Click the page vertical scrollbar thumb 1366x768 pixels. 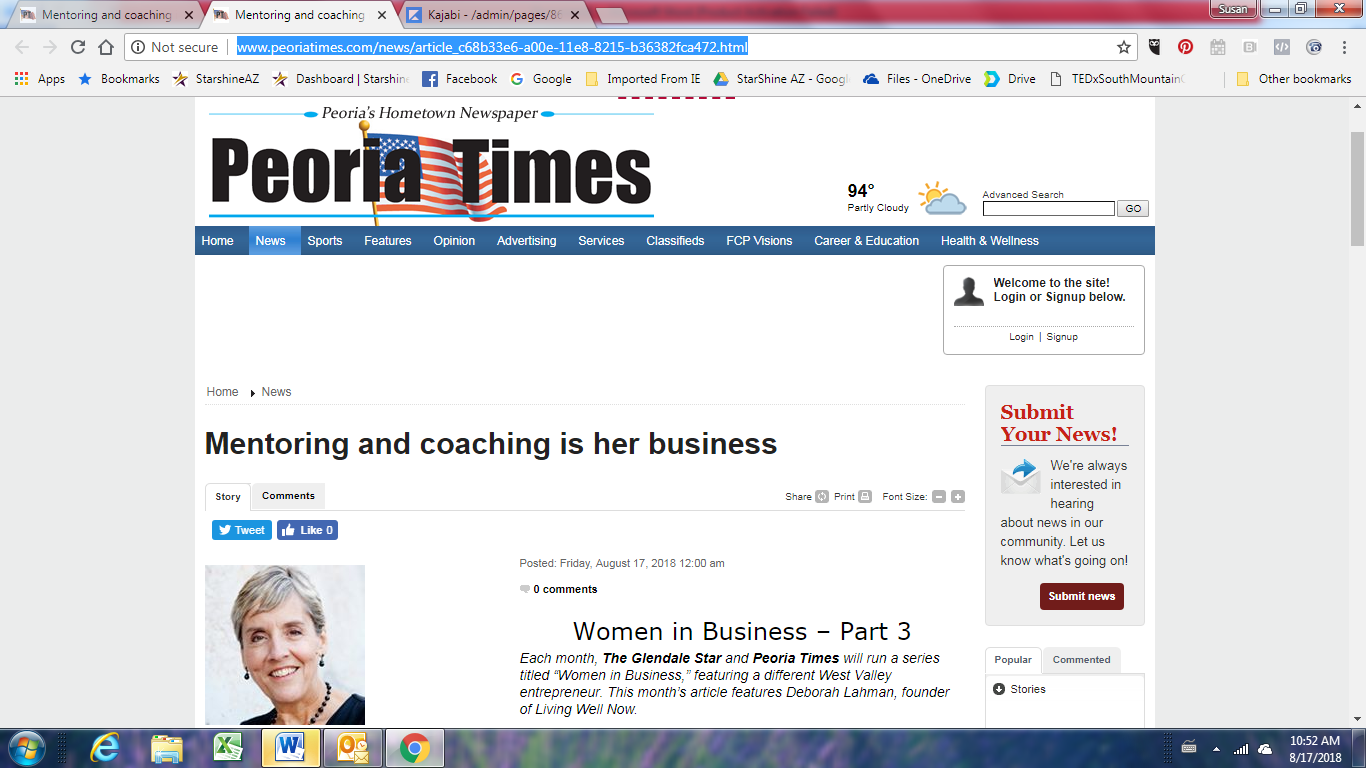click(1357, 187)
